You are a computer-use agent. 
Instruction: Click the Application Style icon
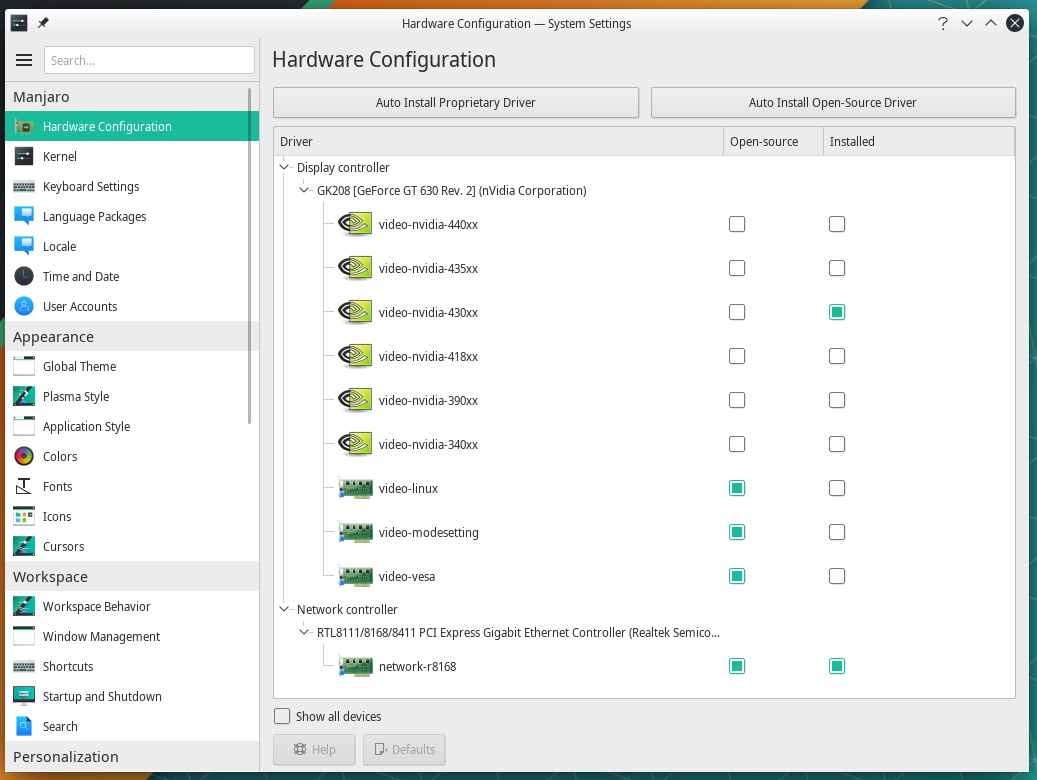click(x=24, y=427)
